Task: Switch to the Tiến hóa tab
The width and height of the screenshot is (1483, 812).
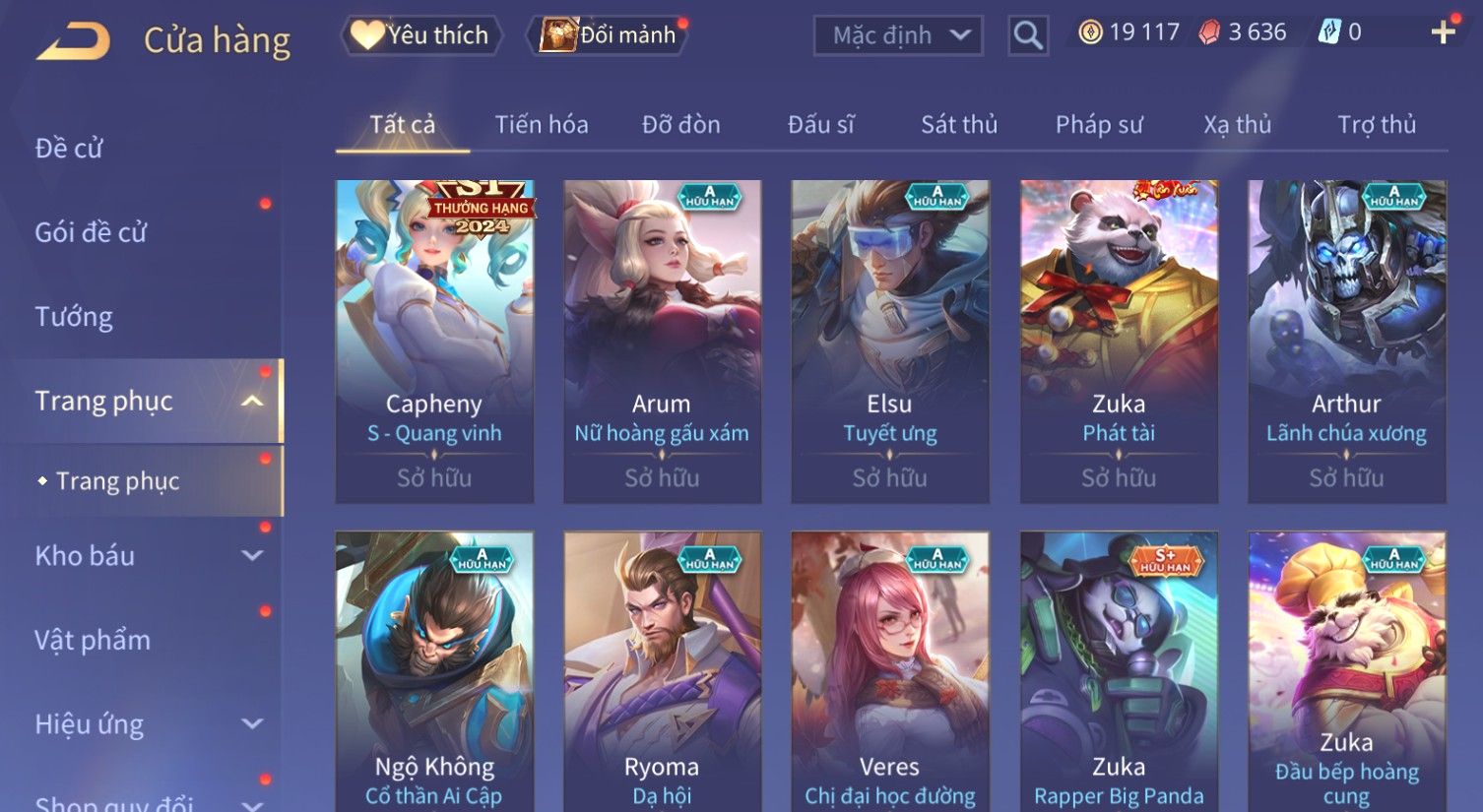Action: [x=542, y=125]
